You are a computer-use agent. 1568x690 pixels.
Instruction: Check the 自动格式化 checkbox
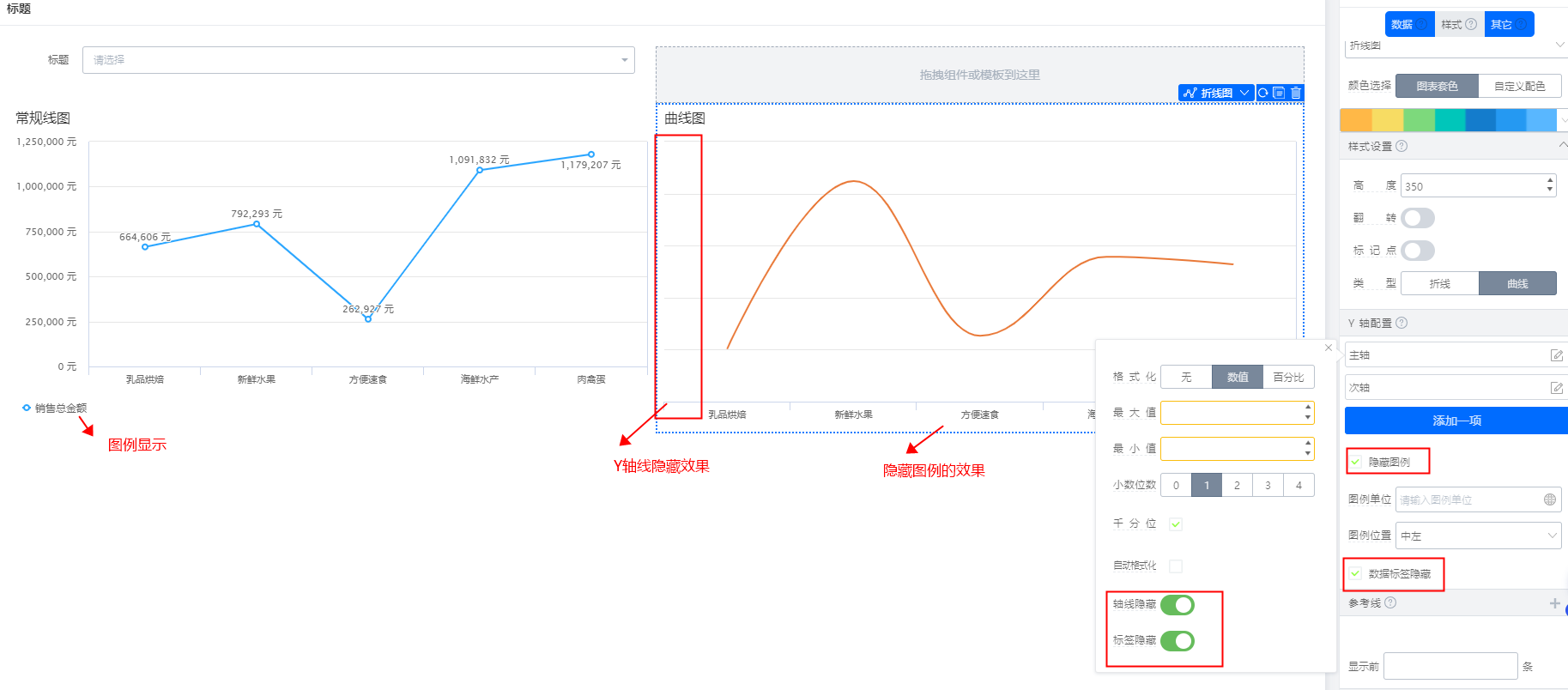pos(1176,566)
